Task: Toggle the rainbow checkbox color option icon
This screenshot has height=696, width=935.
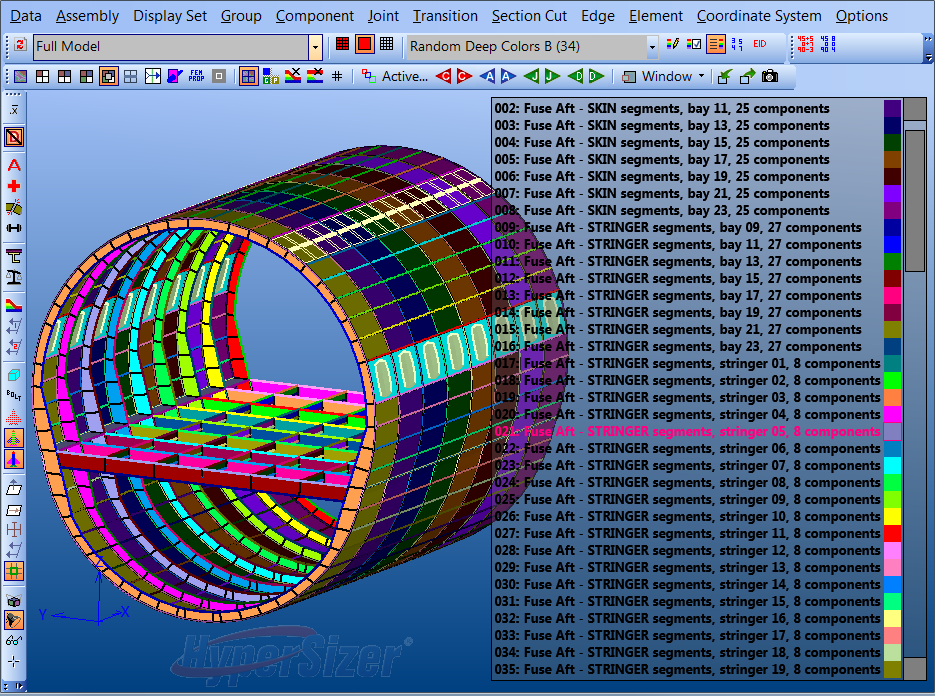Action: tap(693, 45)
